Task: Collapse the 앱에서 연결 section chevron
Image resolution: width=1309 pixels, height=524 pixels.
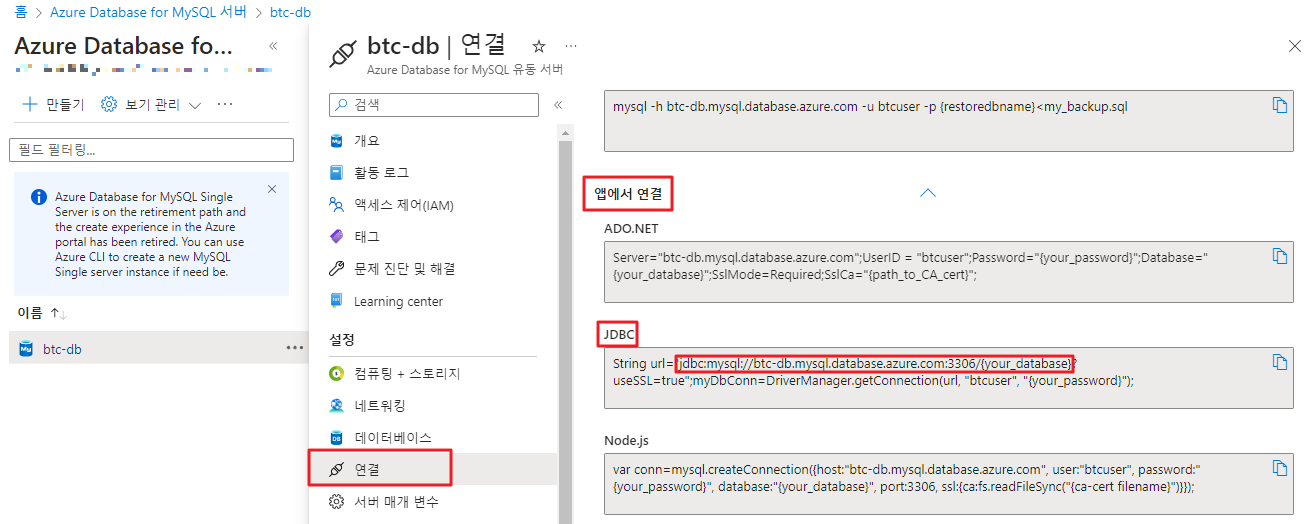Action: tap(928, 193)
